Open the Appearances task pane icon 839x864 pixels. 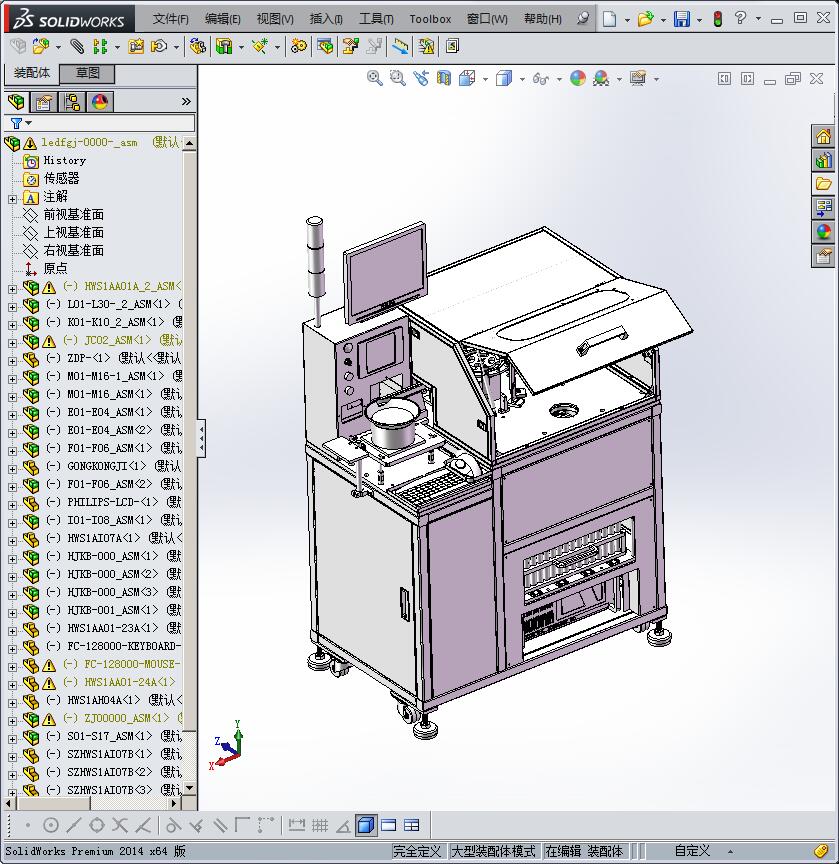coord(824,232)
